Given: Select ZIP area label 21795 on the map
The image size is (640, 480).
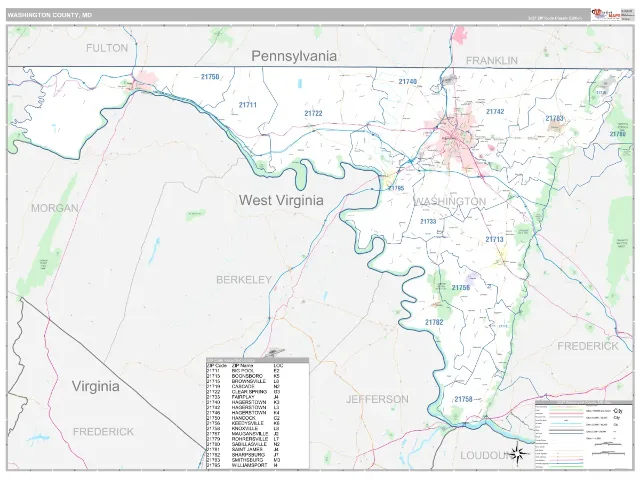Looking at the screenshot, I should [396, 188].
